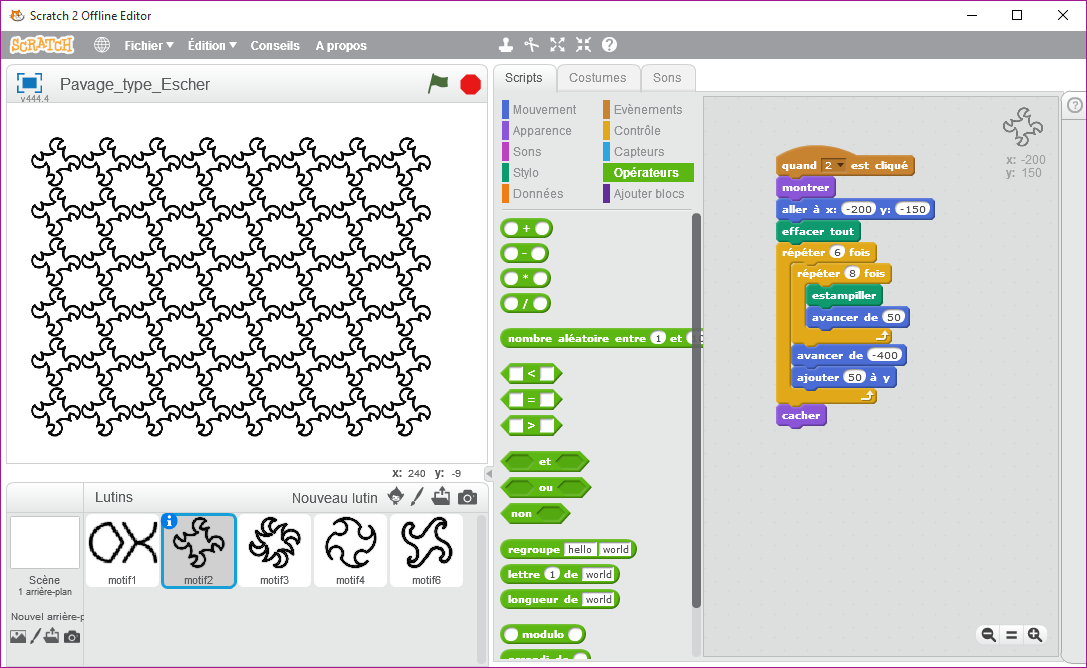Choose new sprite from library
The image size is (1087, 668).
pos(396,497)
